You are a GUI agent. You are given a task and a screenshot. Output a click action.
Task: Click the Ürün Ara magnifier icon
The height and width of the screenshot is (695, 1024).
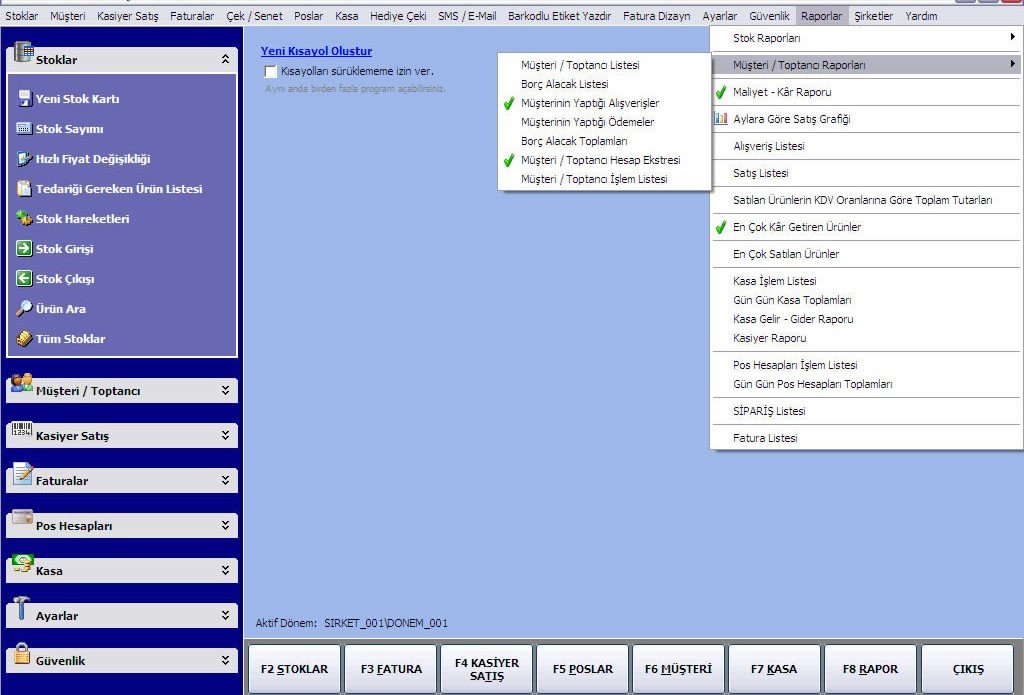tap(25, 309)
